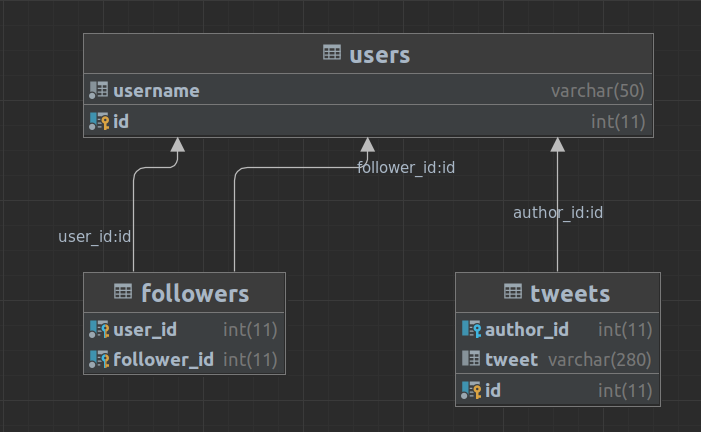Select the users table header
This screenshot has height=432, width=701.
(x=368, y=54)
